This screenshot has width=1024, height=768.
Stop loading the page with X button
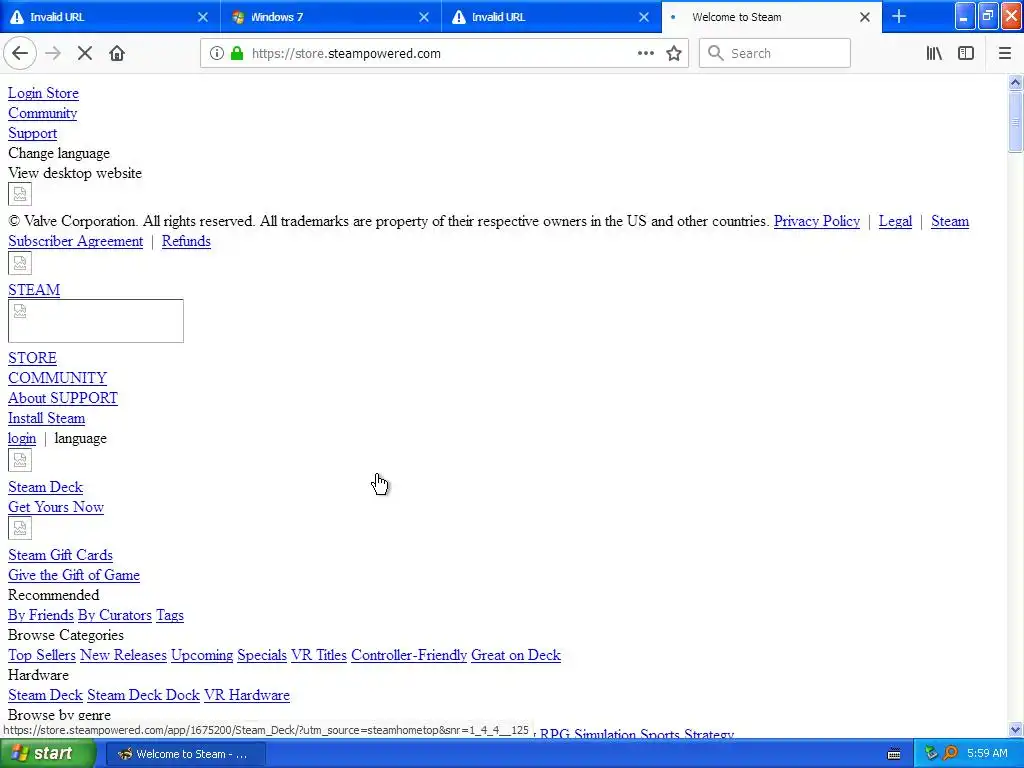click(85, 54)
